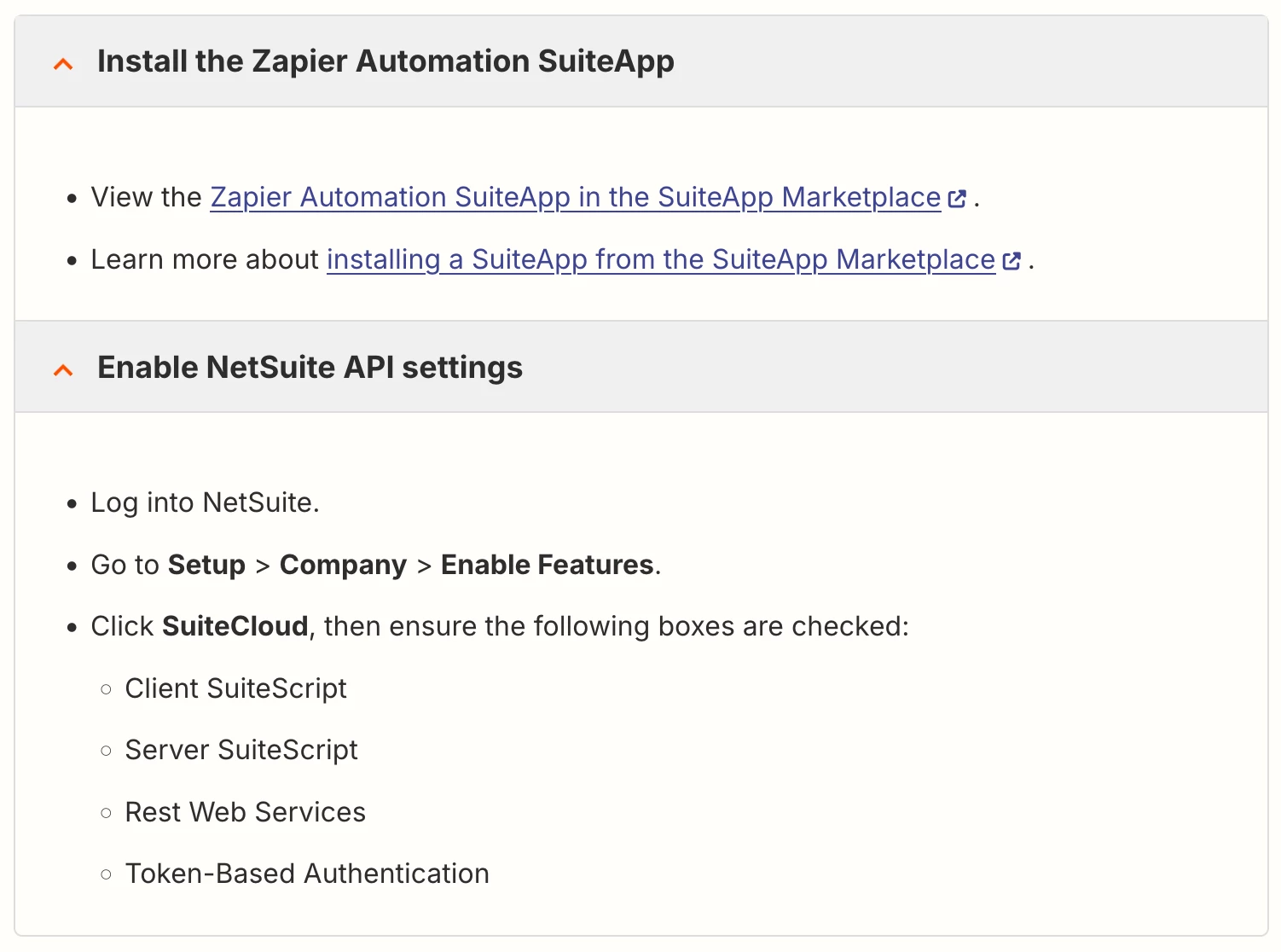Select the Server SuiteScript list item
1281x952 pixels.
point(241,750)
